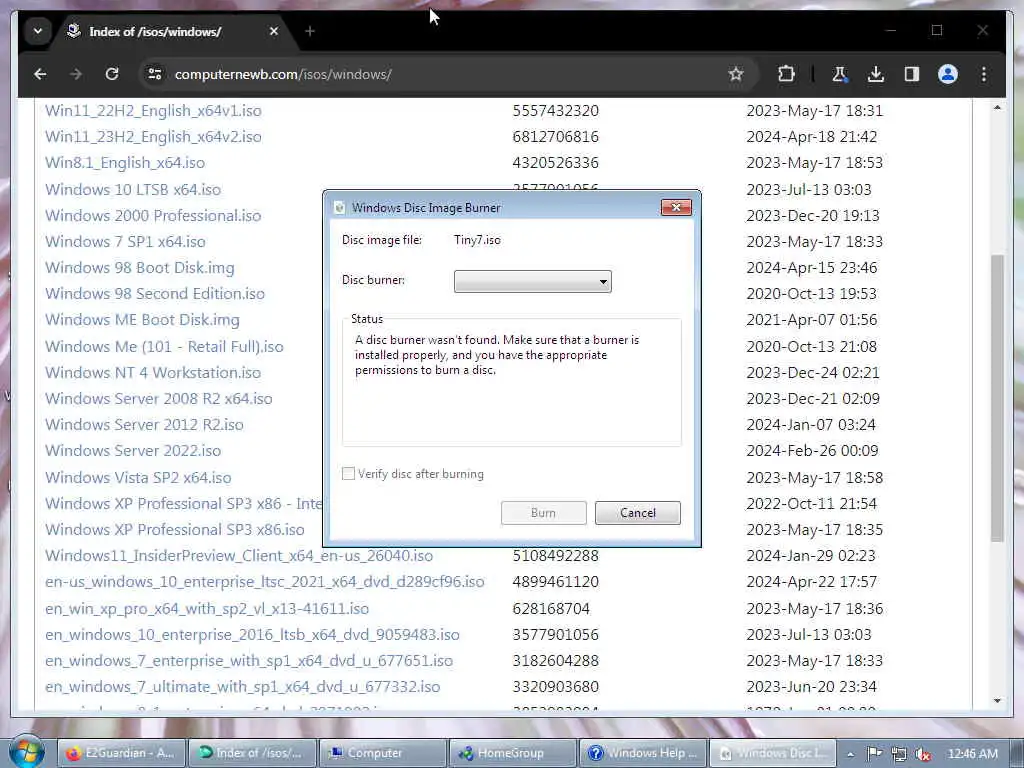Screen dimensions: 1024x768
Task: Open the browser extensions puzzle icon
Action: point(786,74)
